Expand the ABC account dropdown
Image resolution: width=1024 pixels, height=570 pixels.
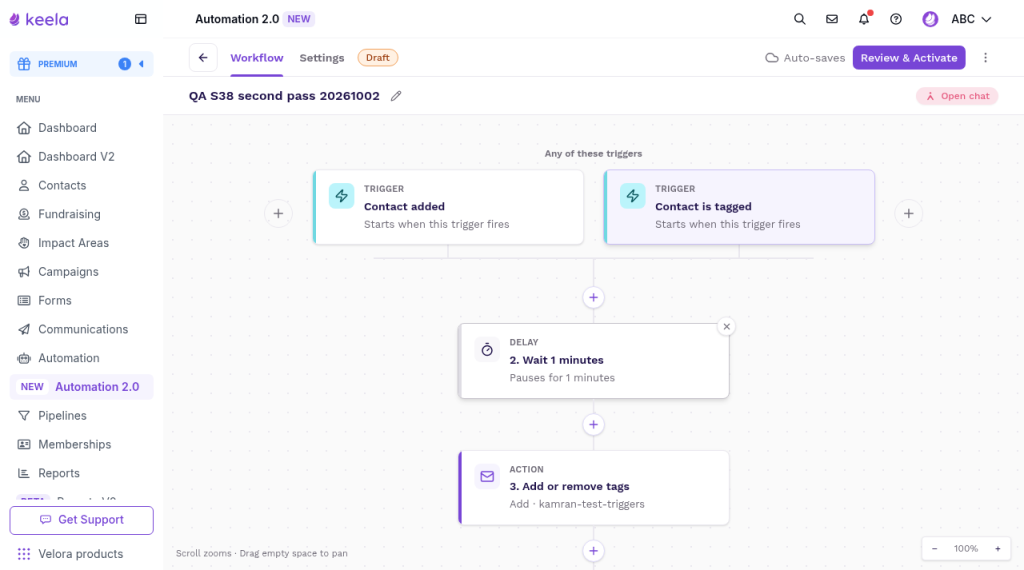pyautogui.click(x=971, y=19)
